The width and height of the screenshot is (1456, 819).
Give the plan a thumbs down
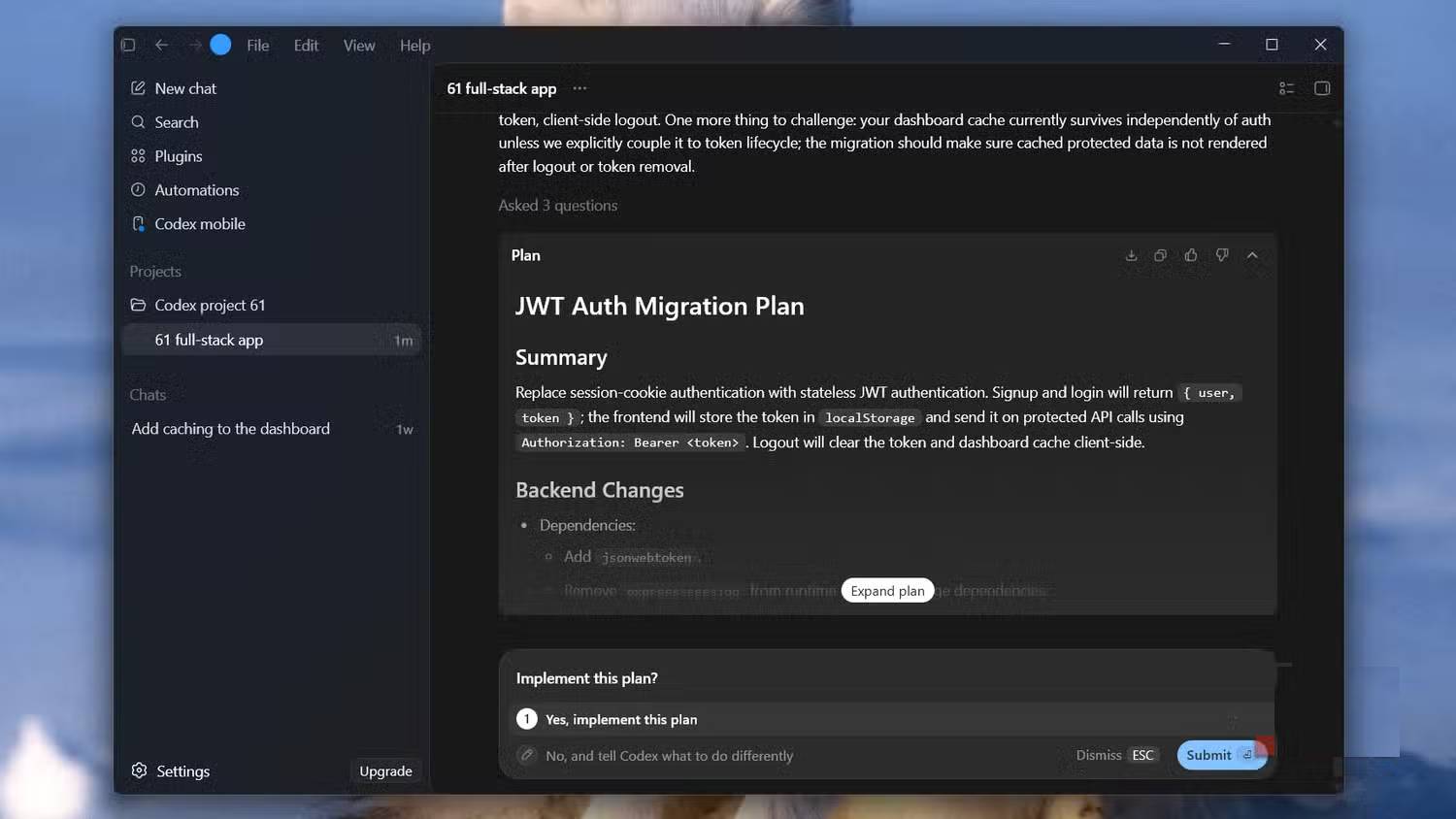pos(1222,255)
